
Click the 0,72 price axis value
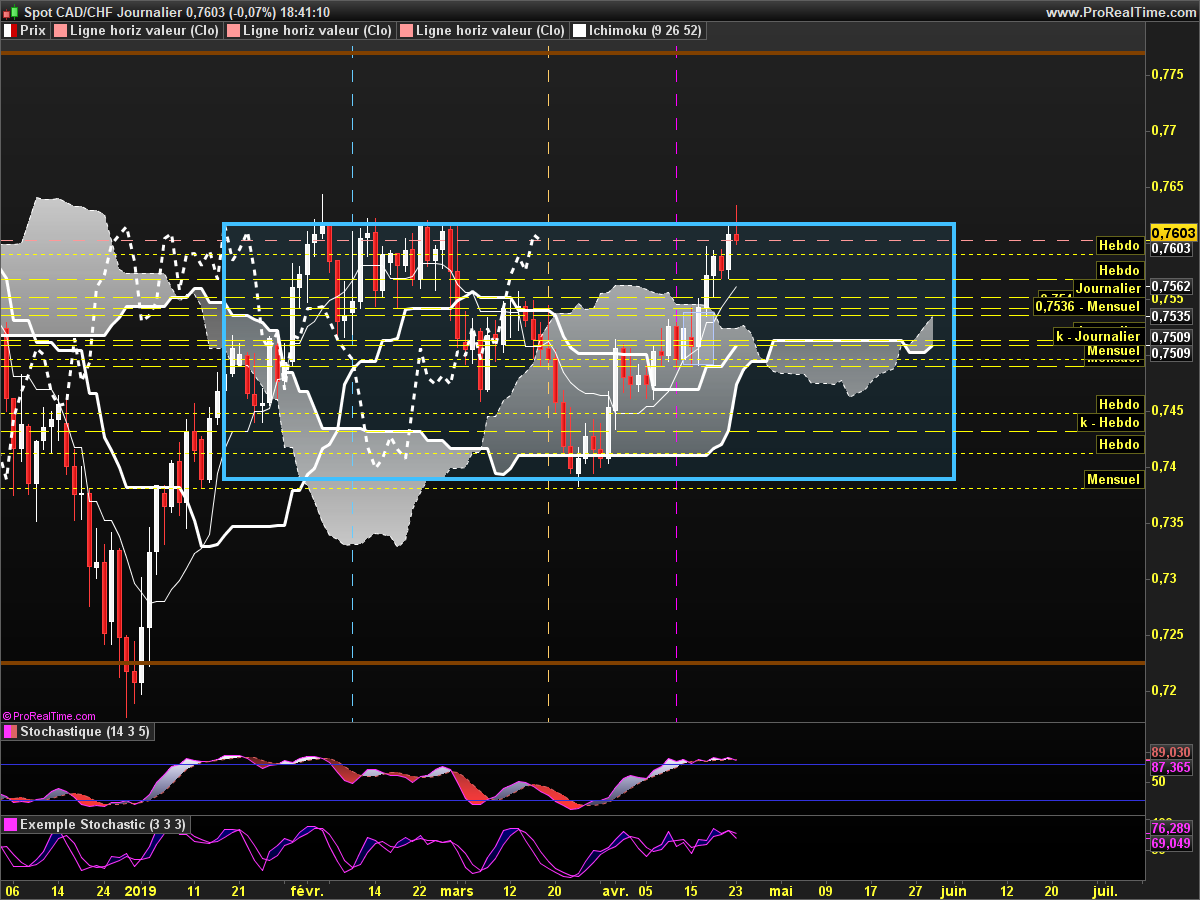coord(1163,690)
